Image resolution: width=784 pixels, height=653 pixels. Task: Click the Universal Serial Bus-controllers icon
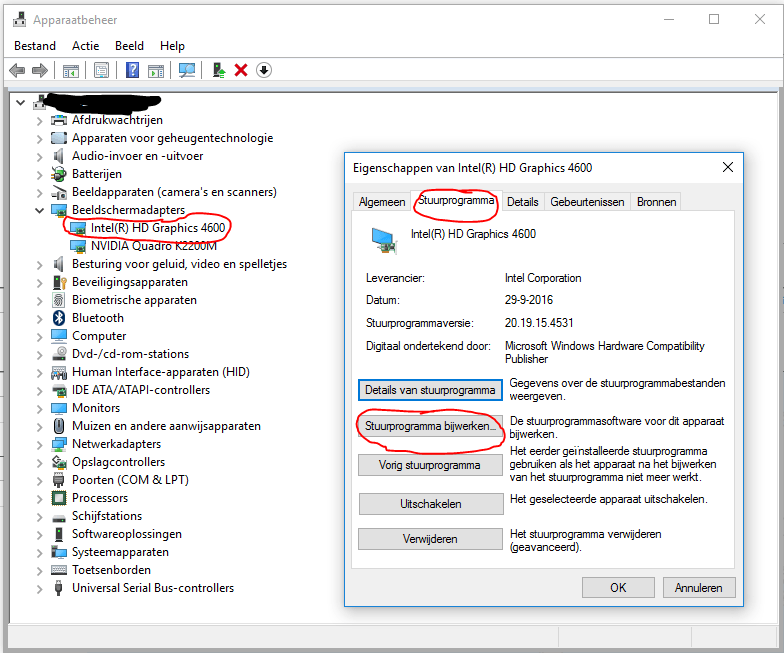59,588
